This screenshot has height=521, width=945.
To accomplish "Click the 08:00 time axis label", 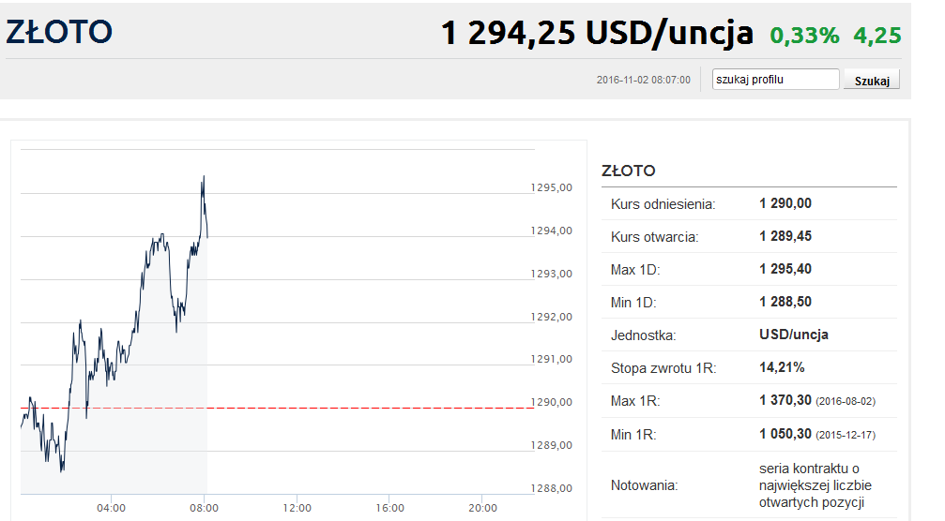I will coord(204,508).
